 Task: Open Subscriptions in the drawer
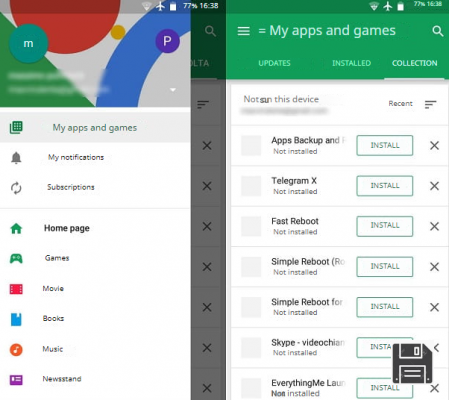click(x=95, y=187)
